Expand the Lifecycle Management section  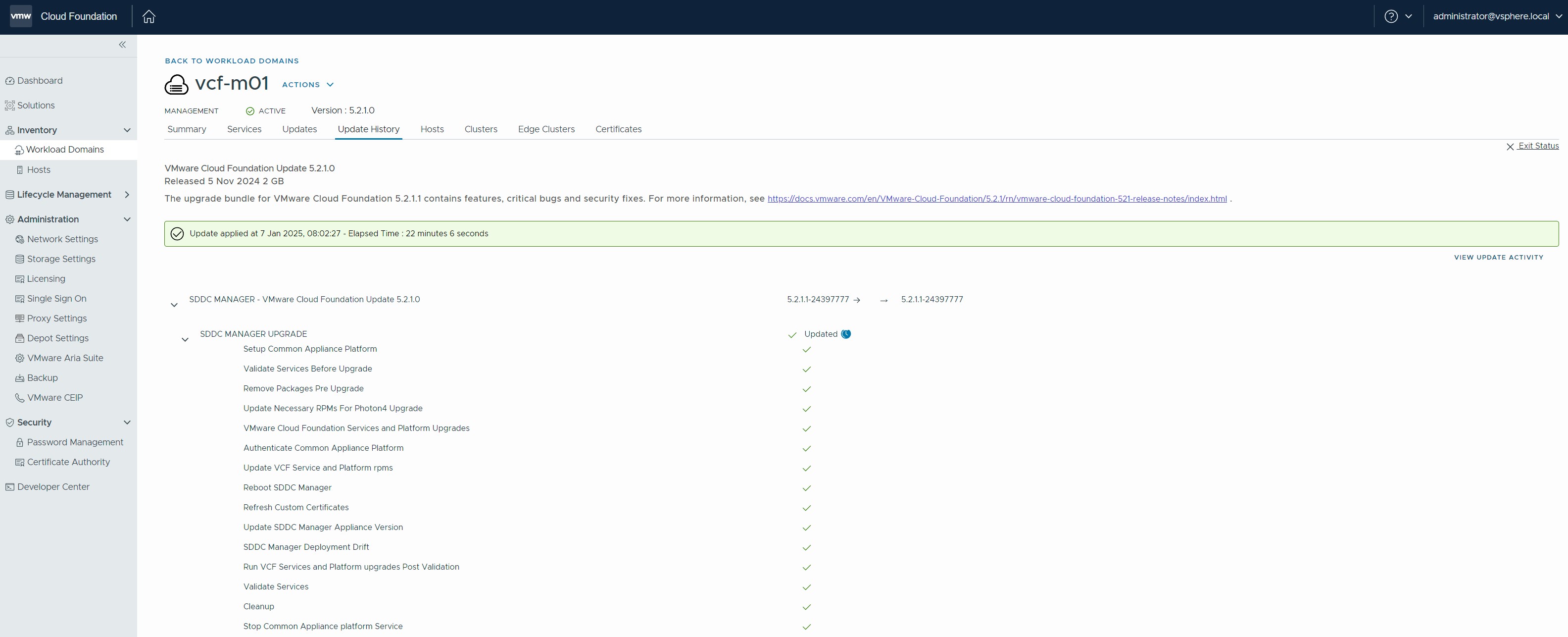click(x=127, y=194)
